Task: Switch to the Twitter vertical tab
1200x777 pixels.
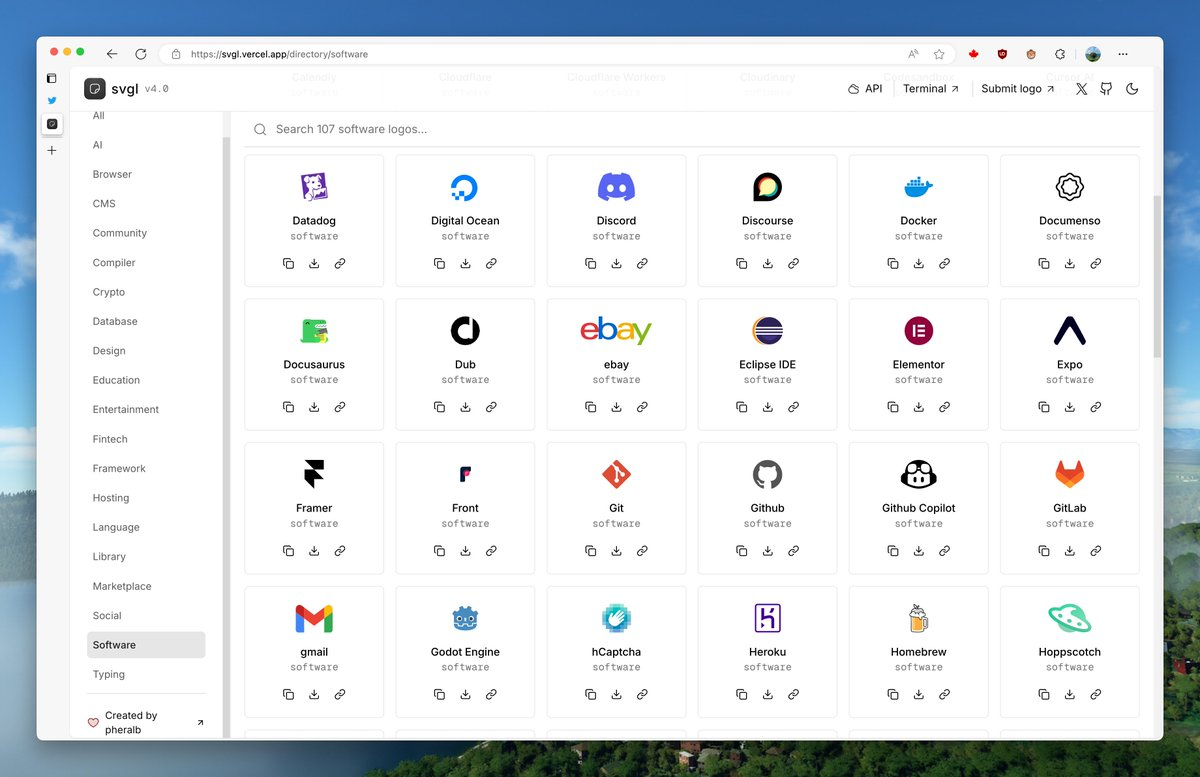Action: click(x=52, y=101)
